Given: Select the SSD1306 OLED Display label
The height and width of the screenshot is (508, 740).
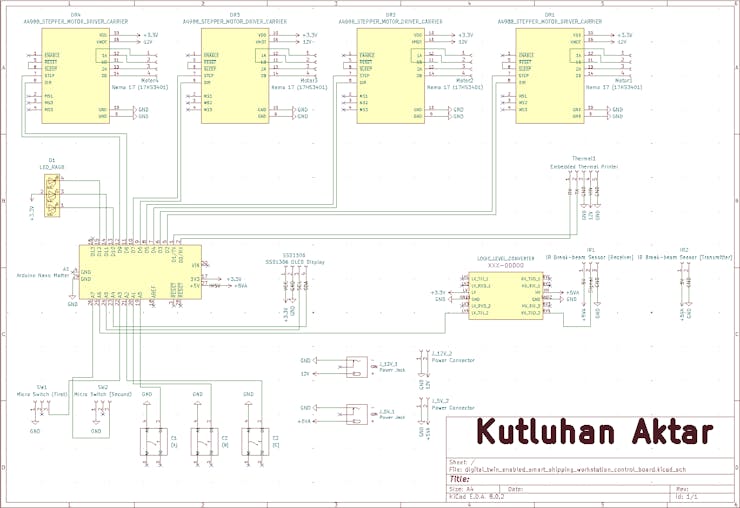Looking at the screenshot, I should coord(295,262).
